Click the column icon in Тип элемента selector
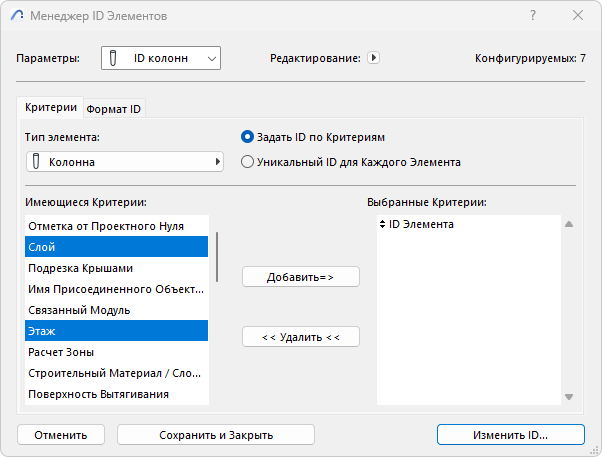Screen dimensions: 602x457 click(36, 161)
